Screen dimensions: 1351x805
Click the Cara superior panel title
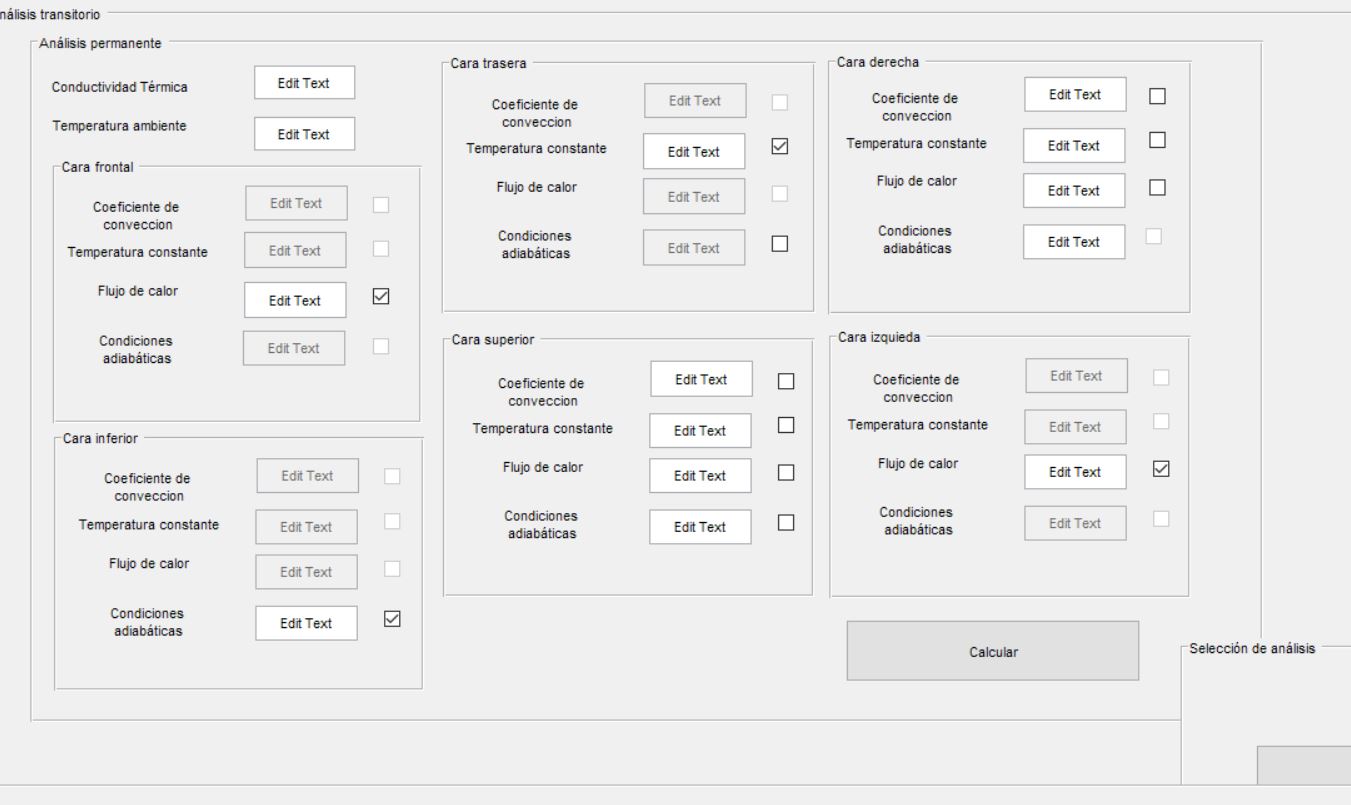[492, 339]
